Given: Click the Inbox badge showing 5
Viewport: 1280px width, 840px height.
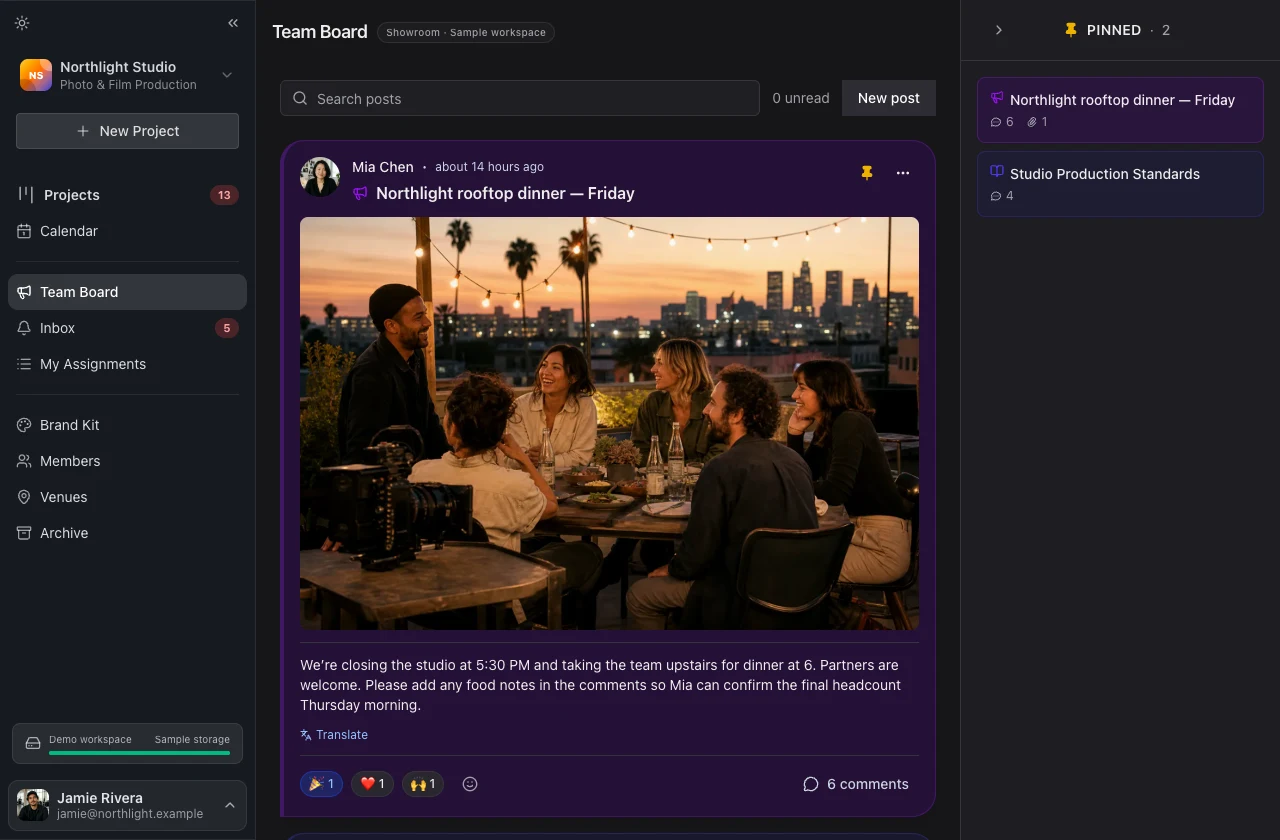Looking at the screenshot, I should pyautogui.click(x=227, y=328).
